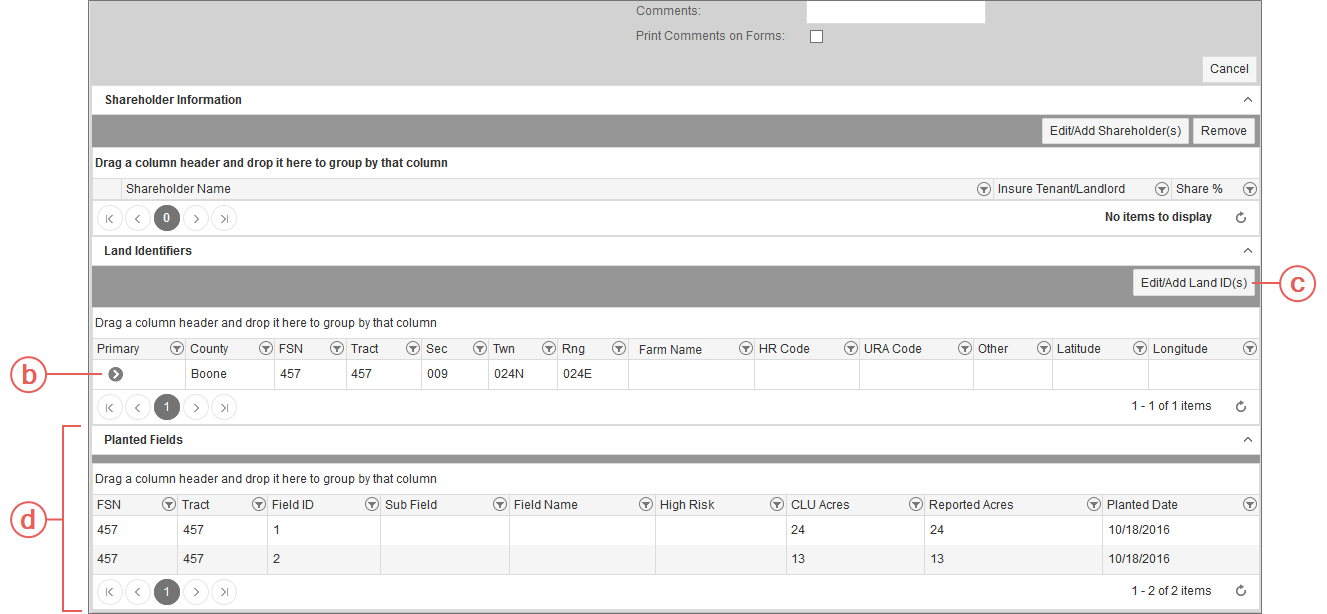
Task: Open filter for Planted Date column
Action: click(1249, 505)
